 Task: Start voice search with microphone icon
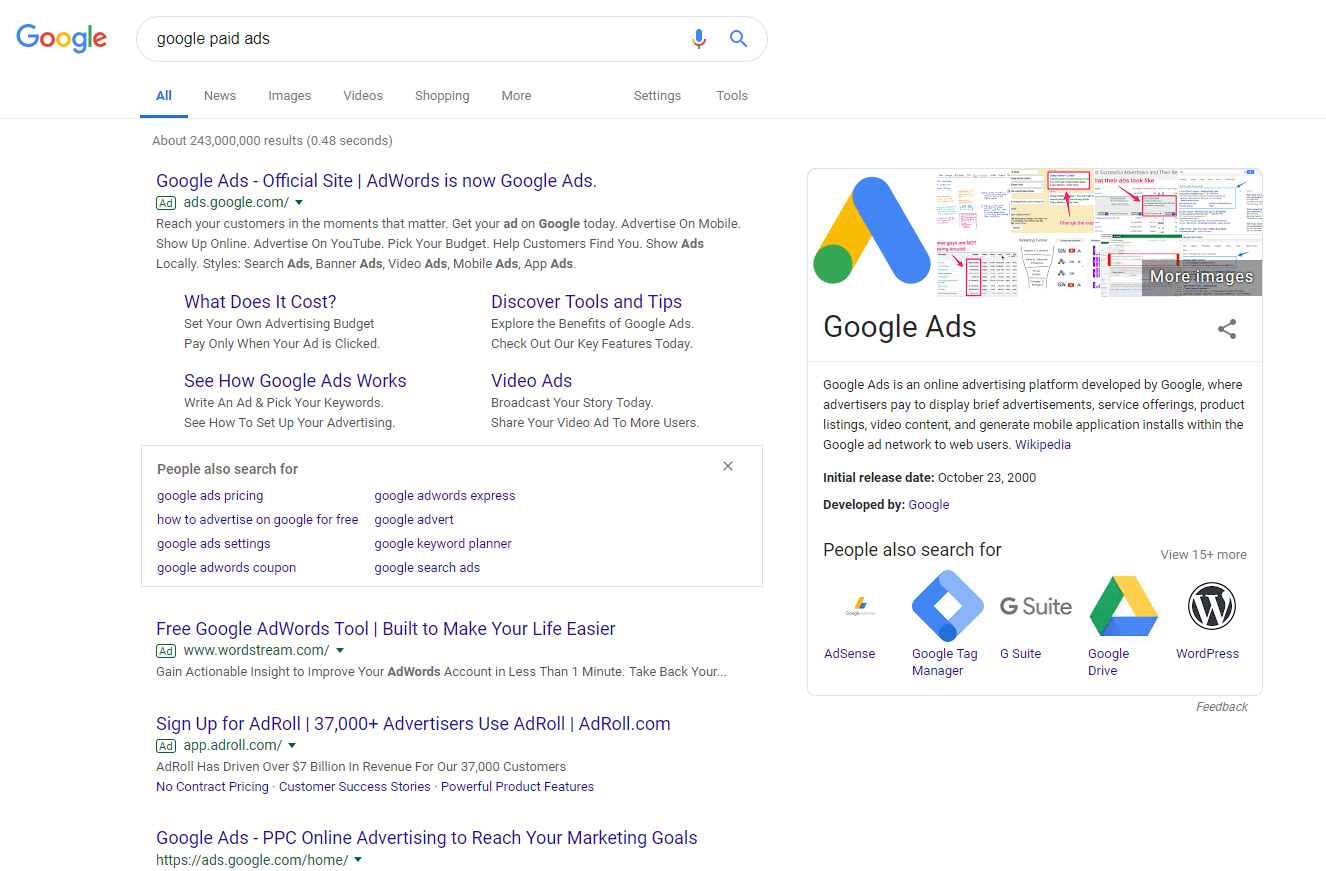[x=699, y=39]
